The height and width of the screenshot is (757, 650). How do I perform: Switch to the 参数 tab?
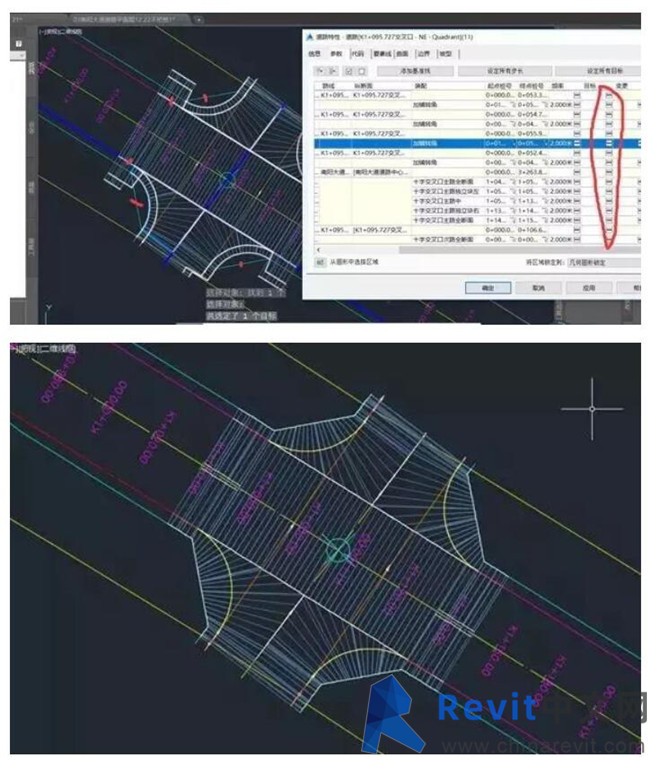336,54
